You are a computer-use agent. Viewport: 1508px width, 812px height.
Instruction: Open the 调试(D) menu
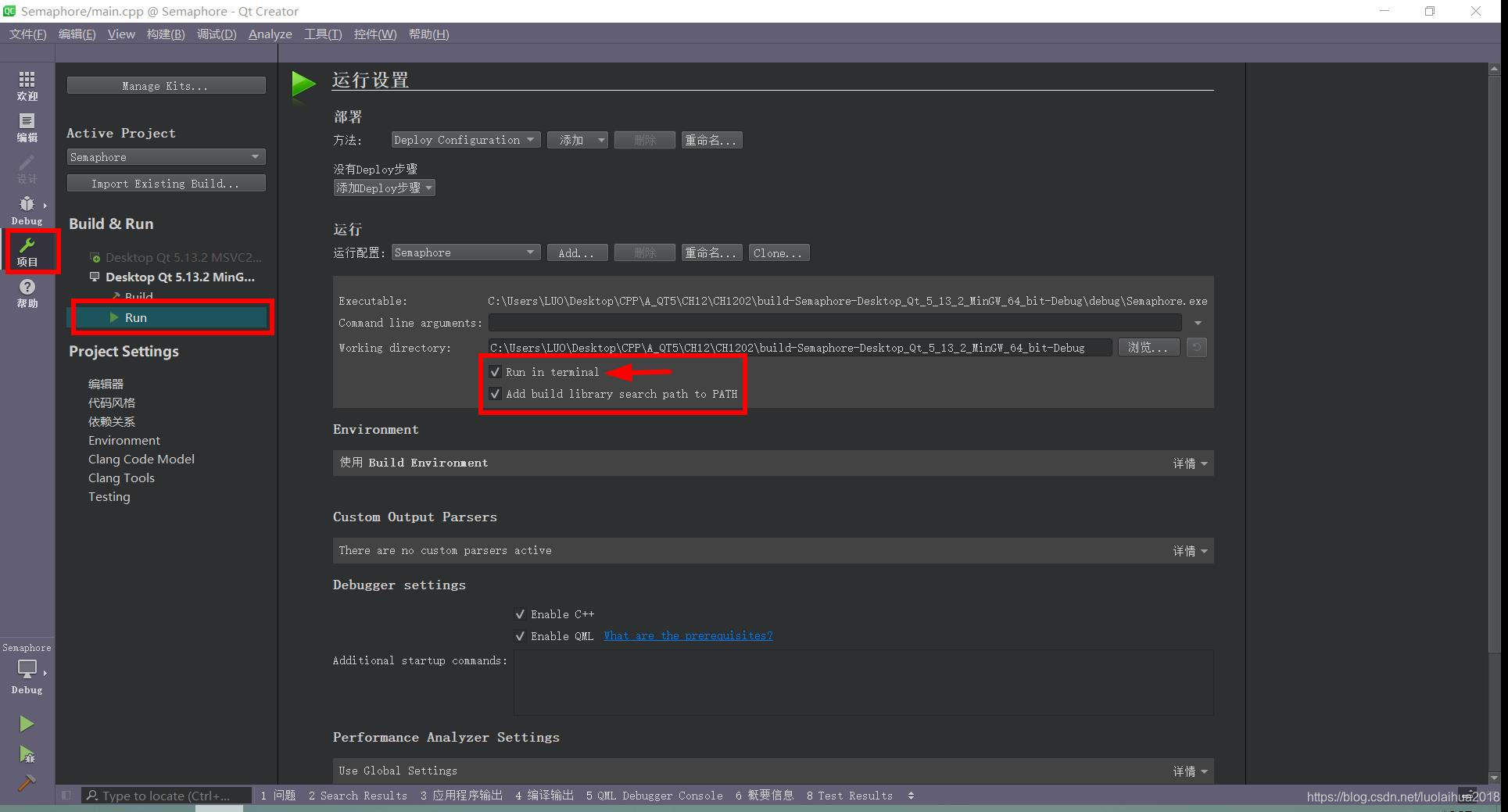(217, 34)
